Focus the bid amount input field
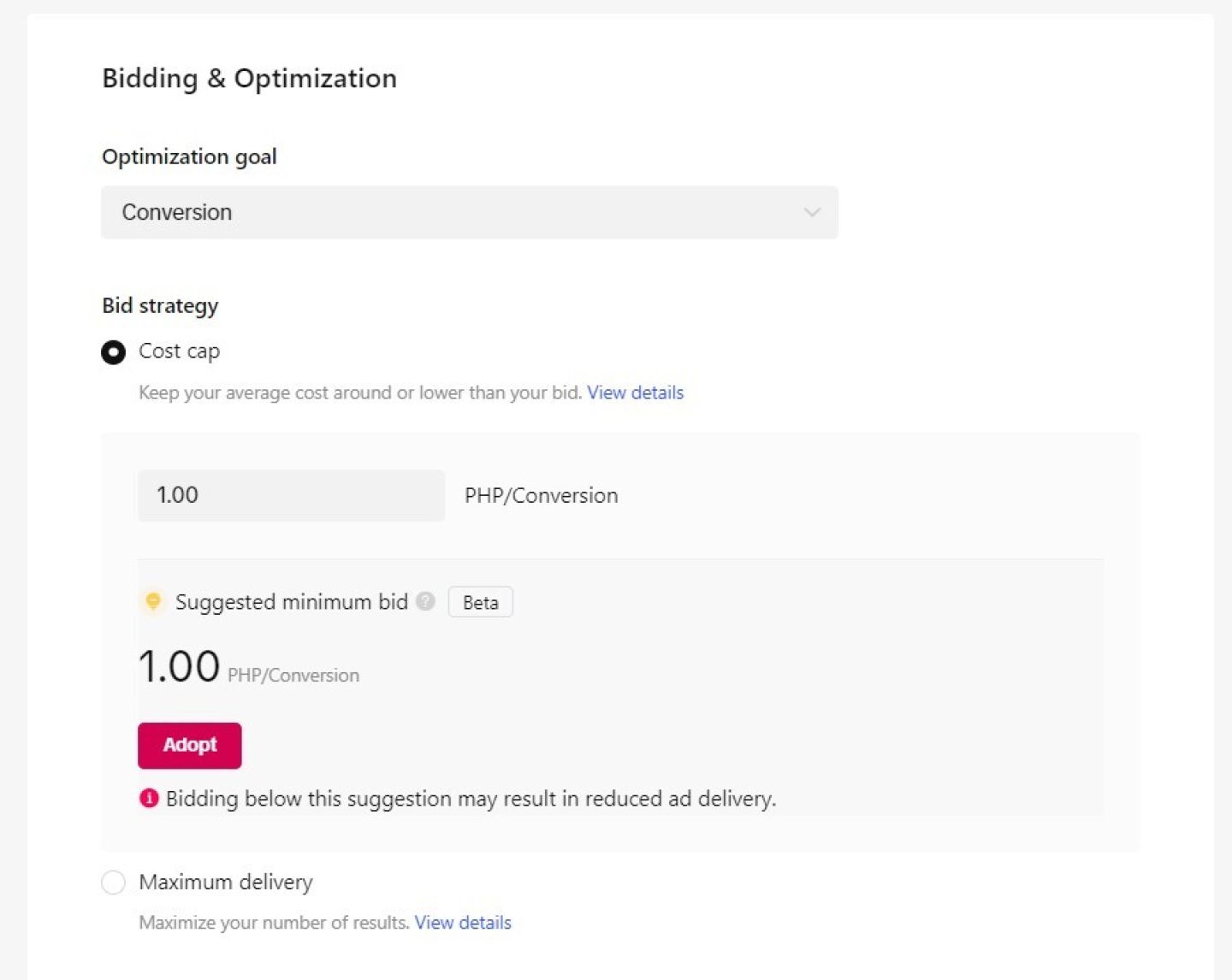The height and width of the screenshot is (980, 1232). coord(291,495)
